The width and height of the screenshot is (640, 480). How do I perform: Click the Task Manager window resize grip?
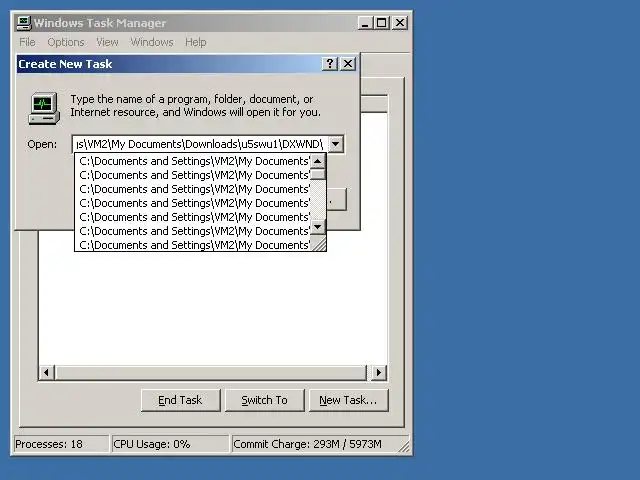[x=404, y=446]
